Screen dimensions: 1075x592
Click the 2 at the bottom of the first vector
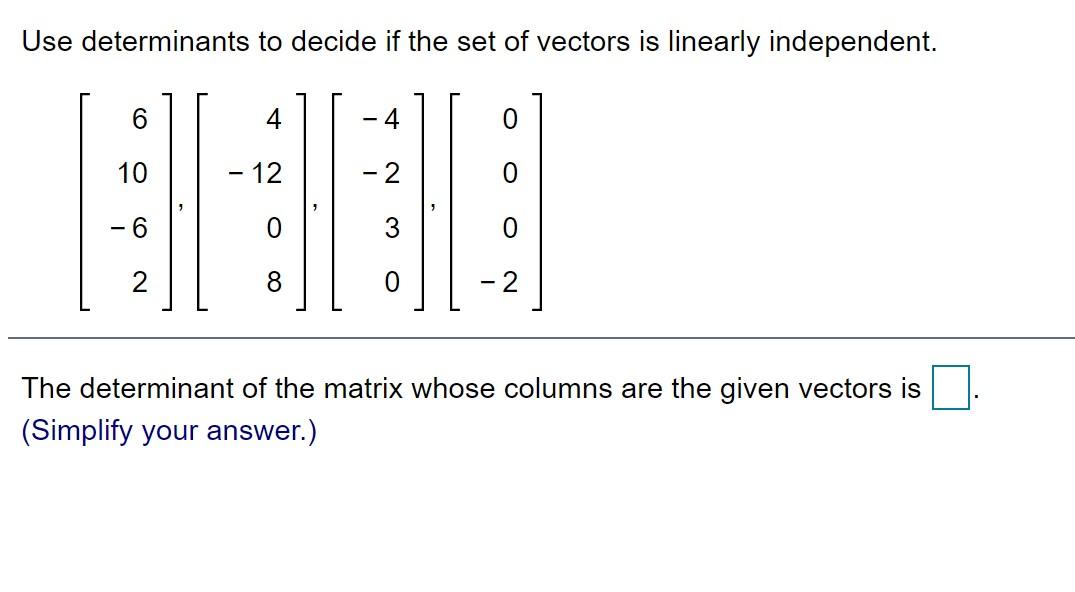140,283
